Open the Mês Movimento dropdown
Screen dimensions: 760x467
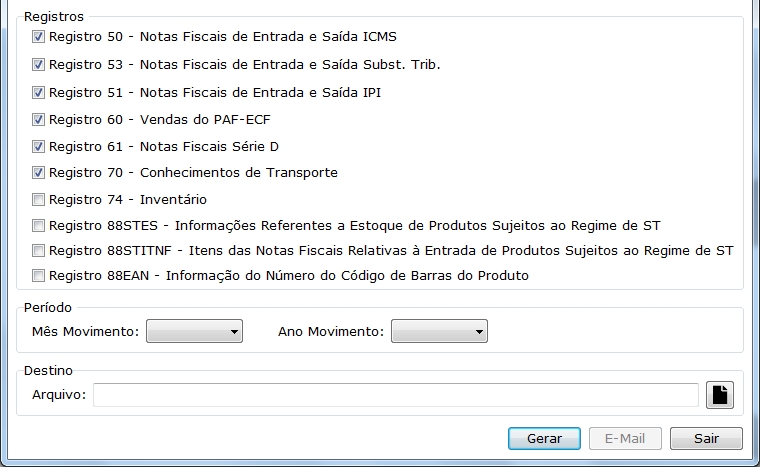[x=195, y=331]
